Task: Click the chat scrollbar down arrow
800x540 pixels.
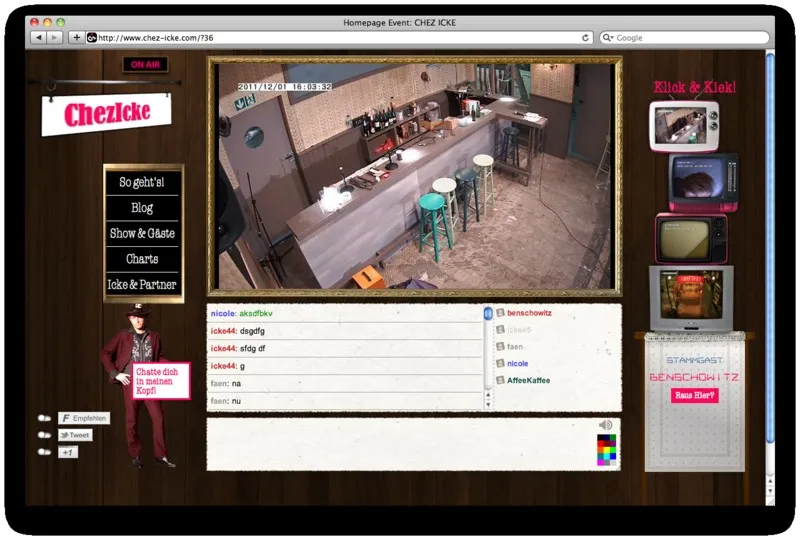Action: [488, 404]
